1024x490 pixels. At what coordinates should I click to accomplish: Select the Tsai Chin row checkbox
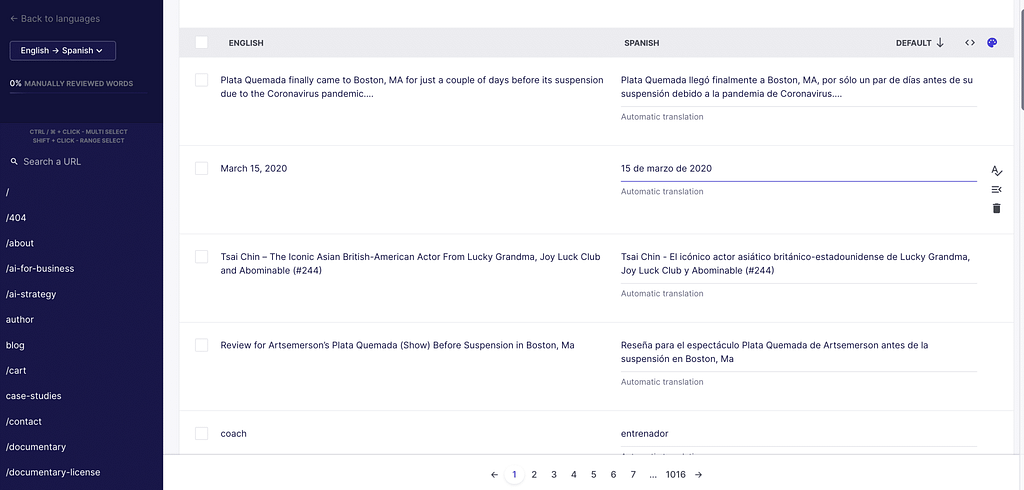[x=201, y=257]
